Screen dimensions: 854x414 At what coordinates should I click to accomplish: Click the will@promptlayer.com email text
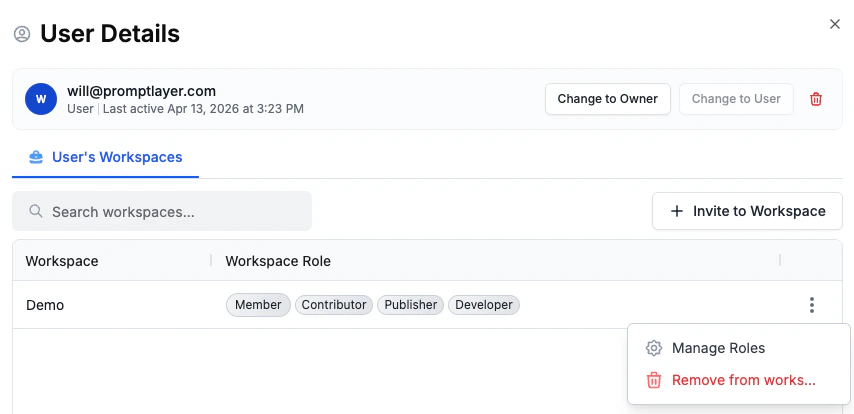142,91
